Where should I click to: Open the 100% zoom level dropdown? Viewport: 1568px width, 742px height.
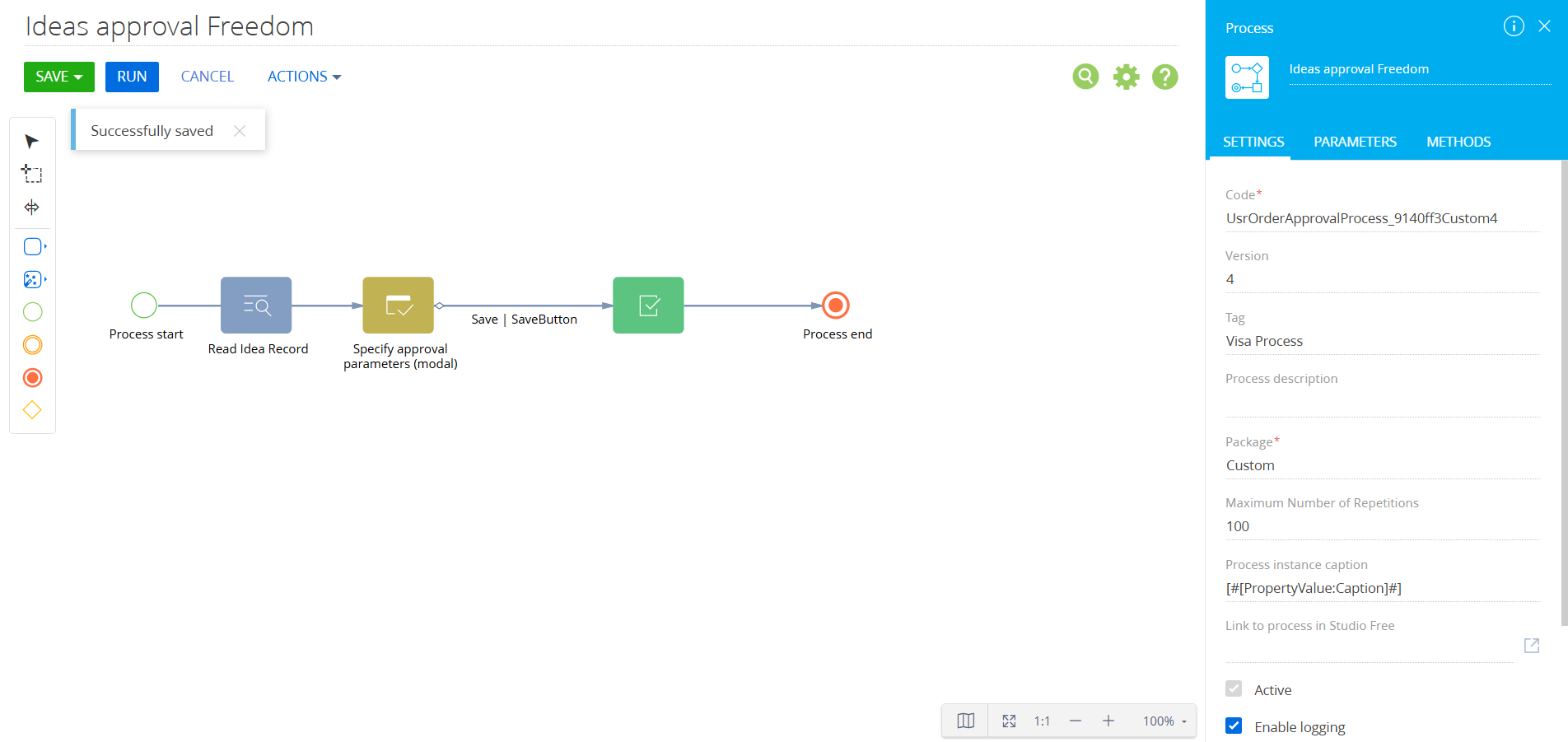point(1164,721)
